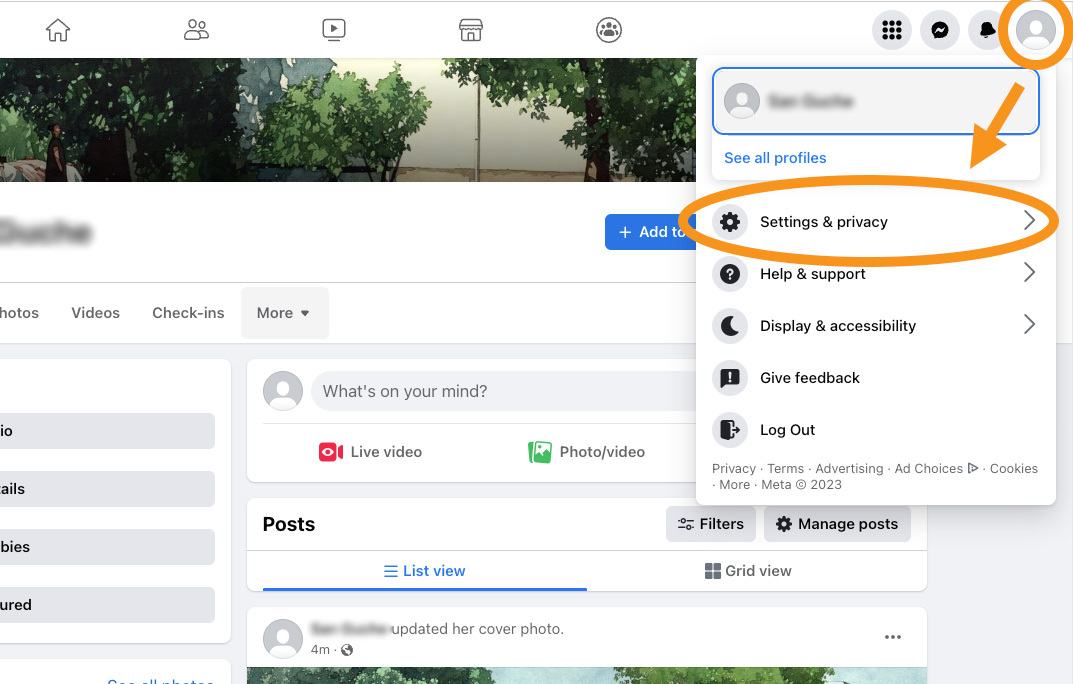1073x684 pixels.
Task: Expand Display & accessibility options
Action: [x=870, y=326]
